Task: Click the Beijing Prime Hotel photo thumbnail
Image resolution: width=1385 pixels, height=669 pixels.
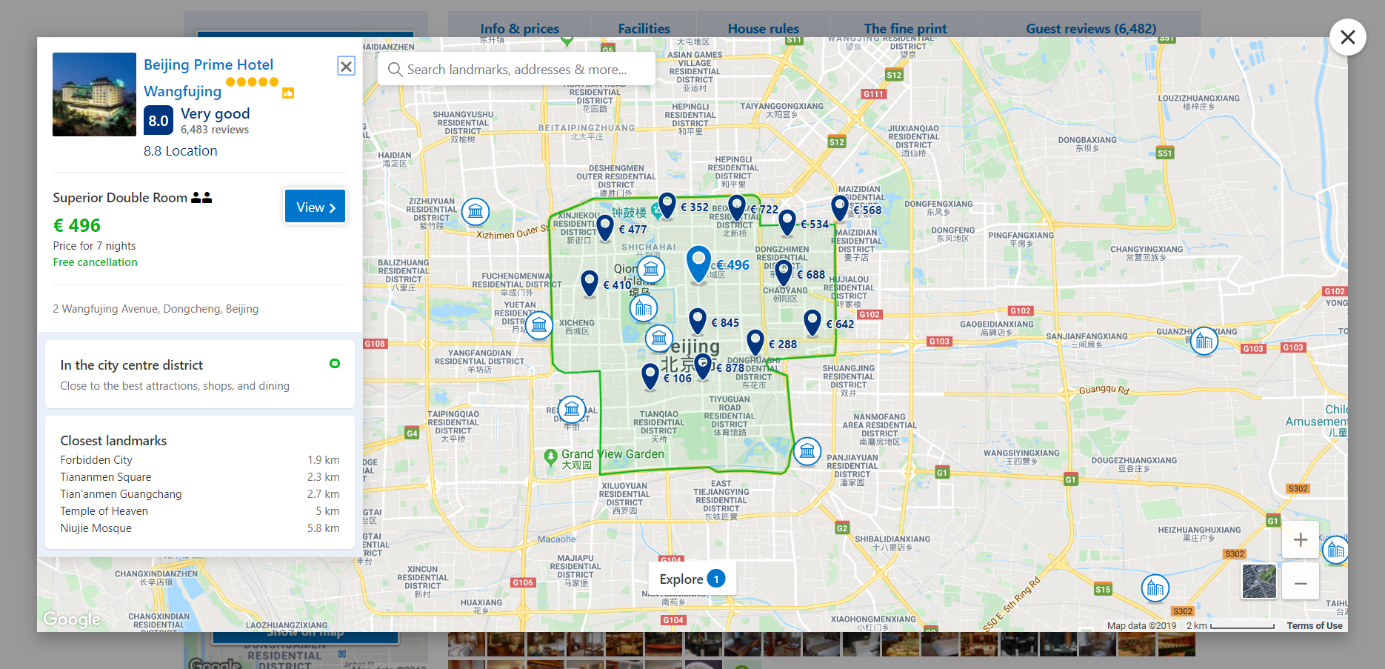Action: pyautogui.click(x=94, y=94)
